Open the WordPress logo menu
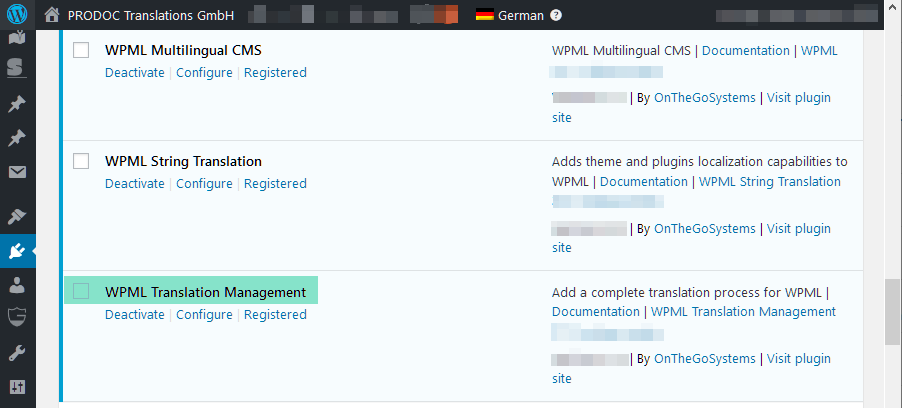 (x=17, y=15)
